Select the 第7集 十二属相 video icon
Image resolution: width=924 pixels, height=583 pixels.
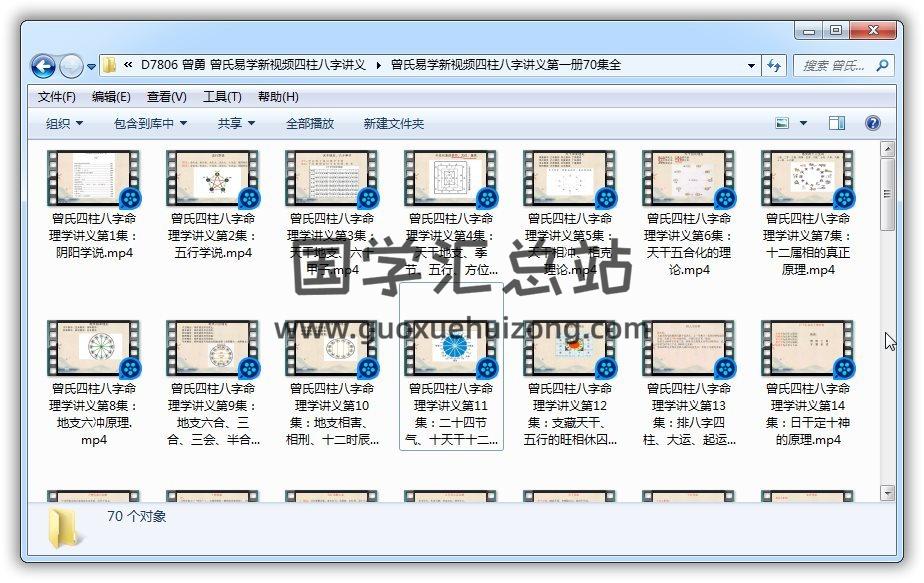point(808,179)
